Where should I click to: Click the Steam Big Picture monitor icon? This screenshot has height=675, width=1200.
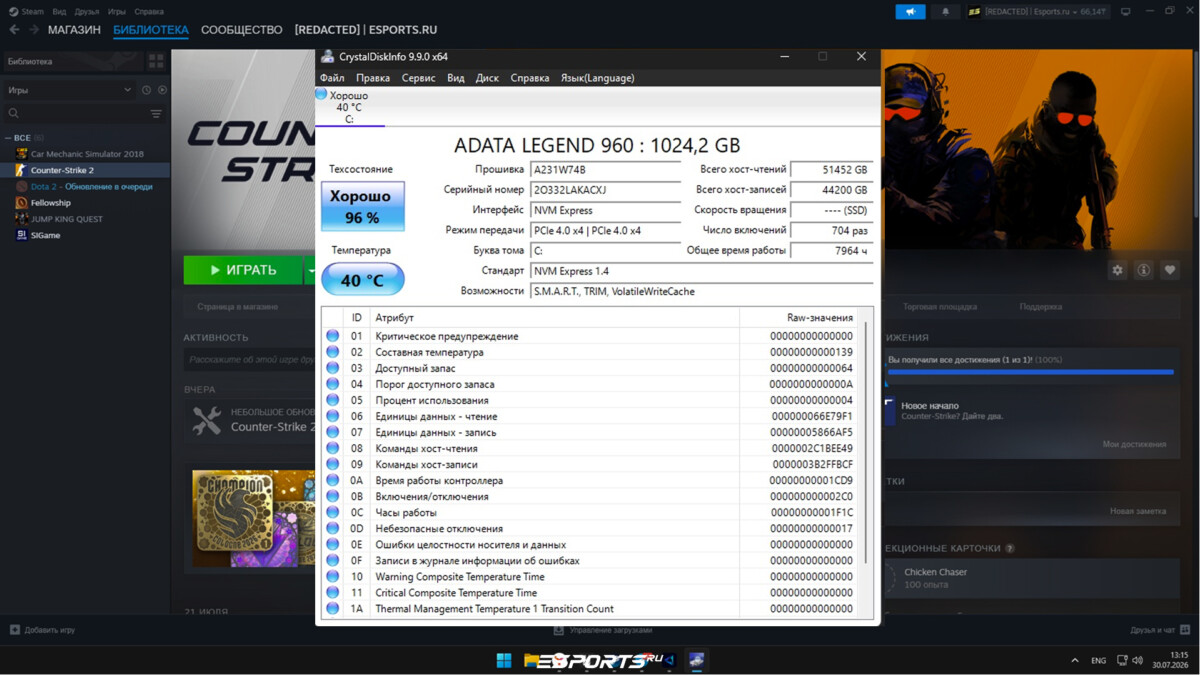click(1126, 12)
